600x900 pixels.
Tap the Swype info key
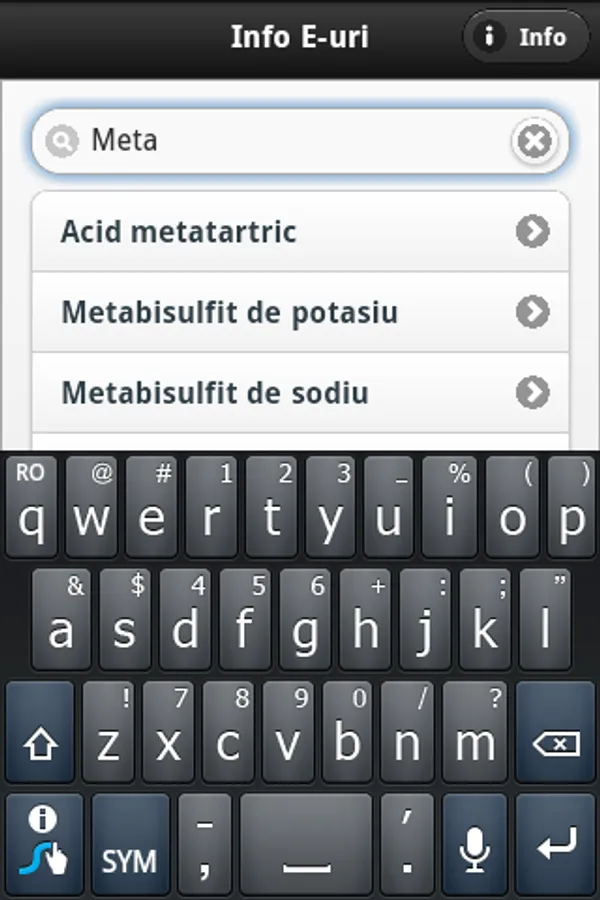coord(44,845)
